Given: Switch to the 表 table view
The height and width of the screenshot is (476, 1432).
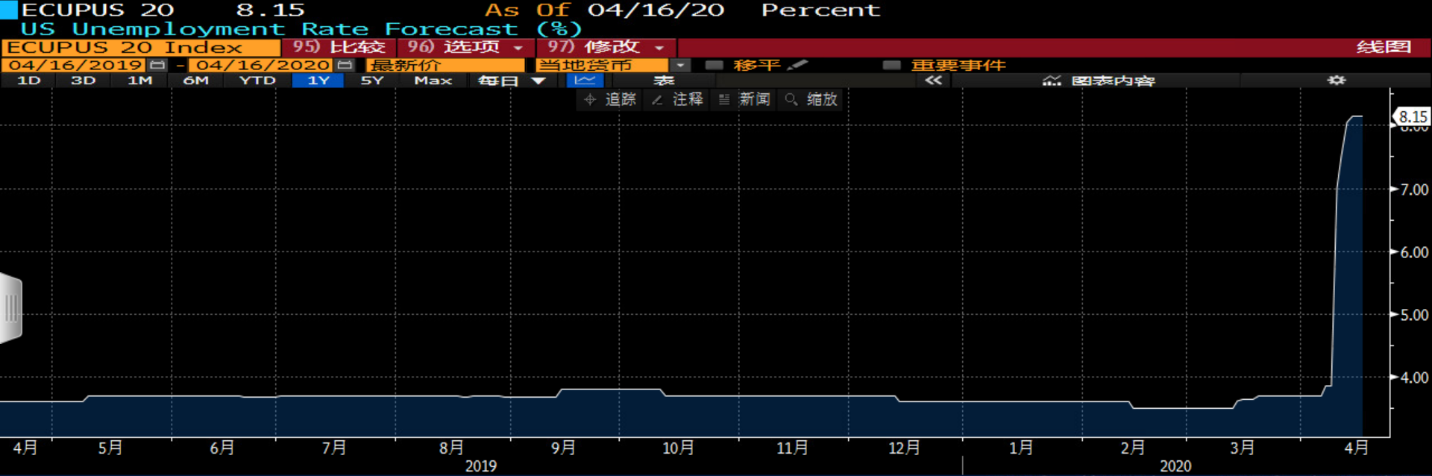Looking at the screenshot, I should (663, 80).
